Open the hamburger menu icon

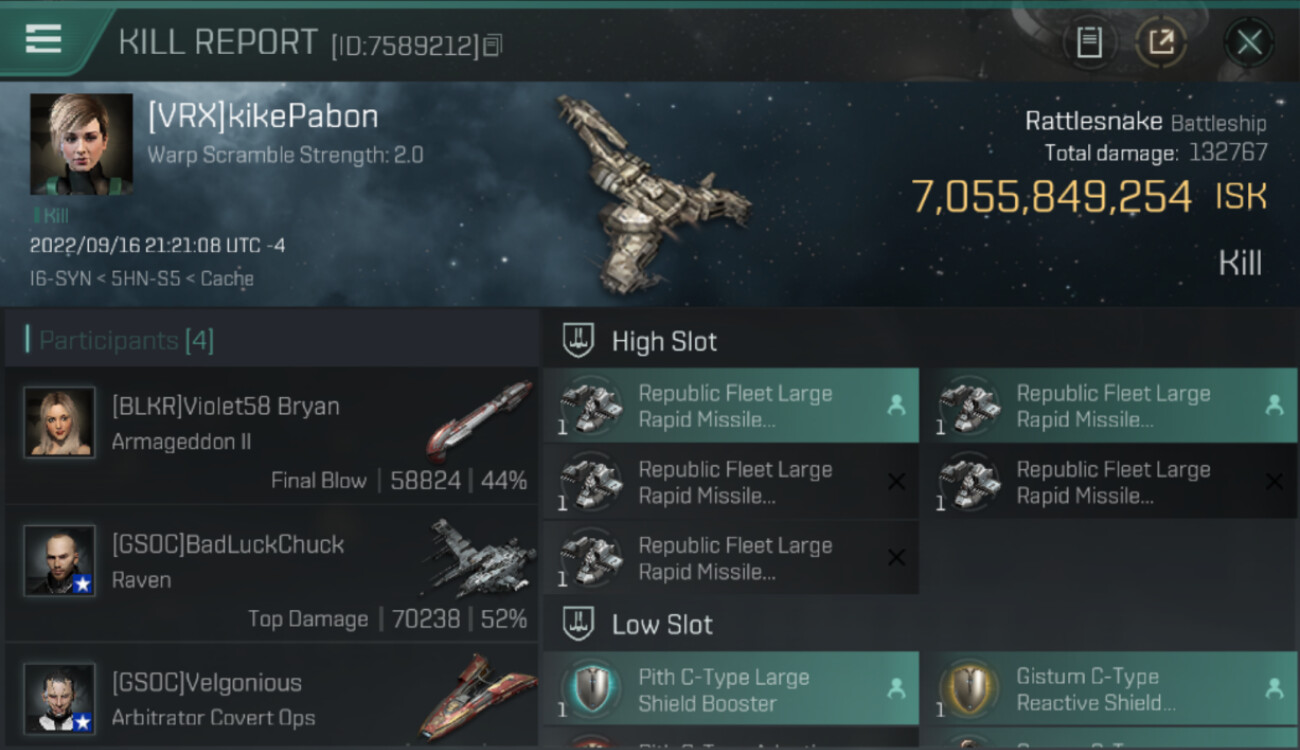pyautogui.click(x=43, y=40)
